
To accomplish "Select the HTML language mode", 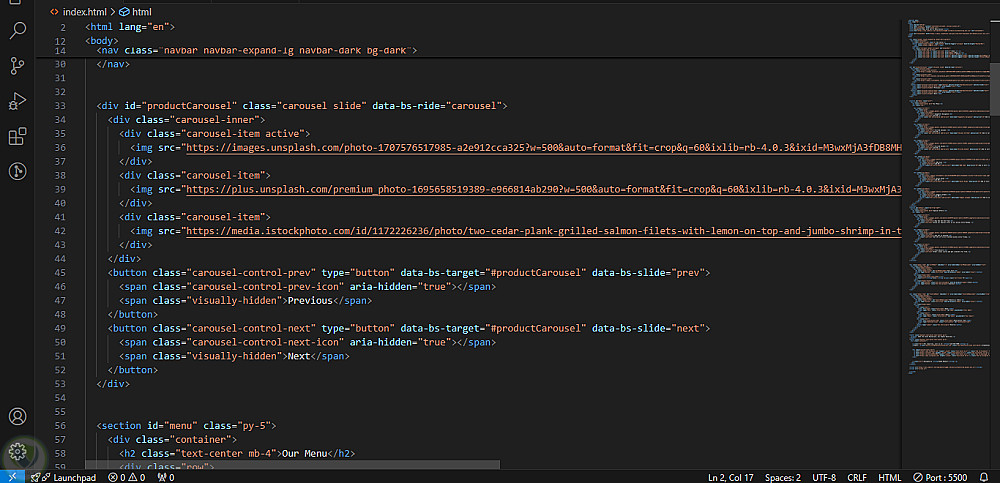I will point(889,477).
